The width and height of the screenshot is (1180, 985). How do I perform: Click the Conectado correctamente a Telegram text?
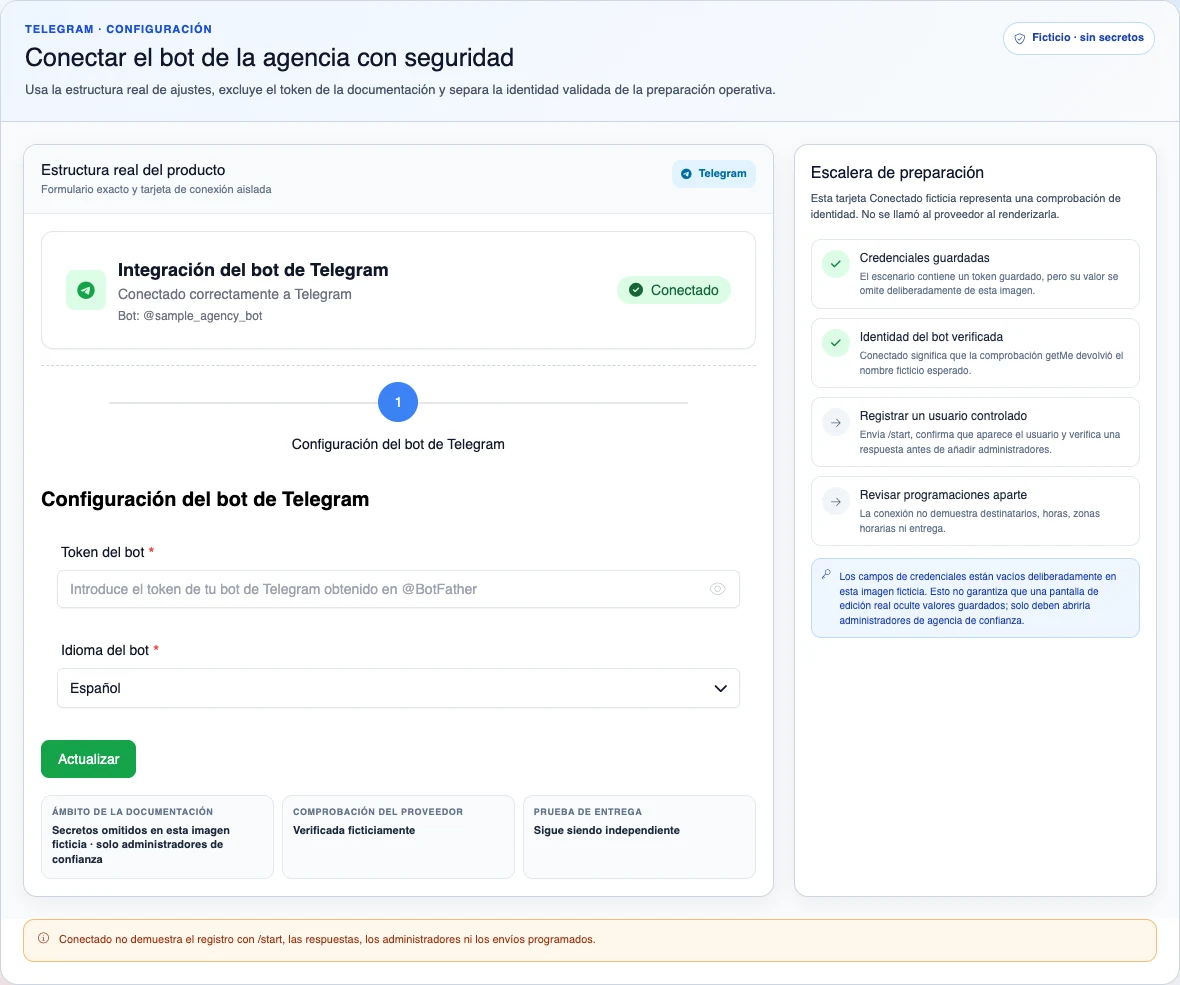[235, 294]
